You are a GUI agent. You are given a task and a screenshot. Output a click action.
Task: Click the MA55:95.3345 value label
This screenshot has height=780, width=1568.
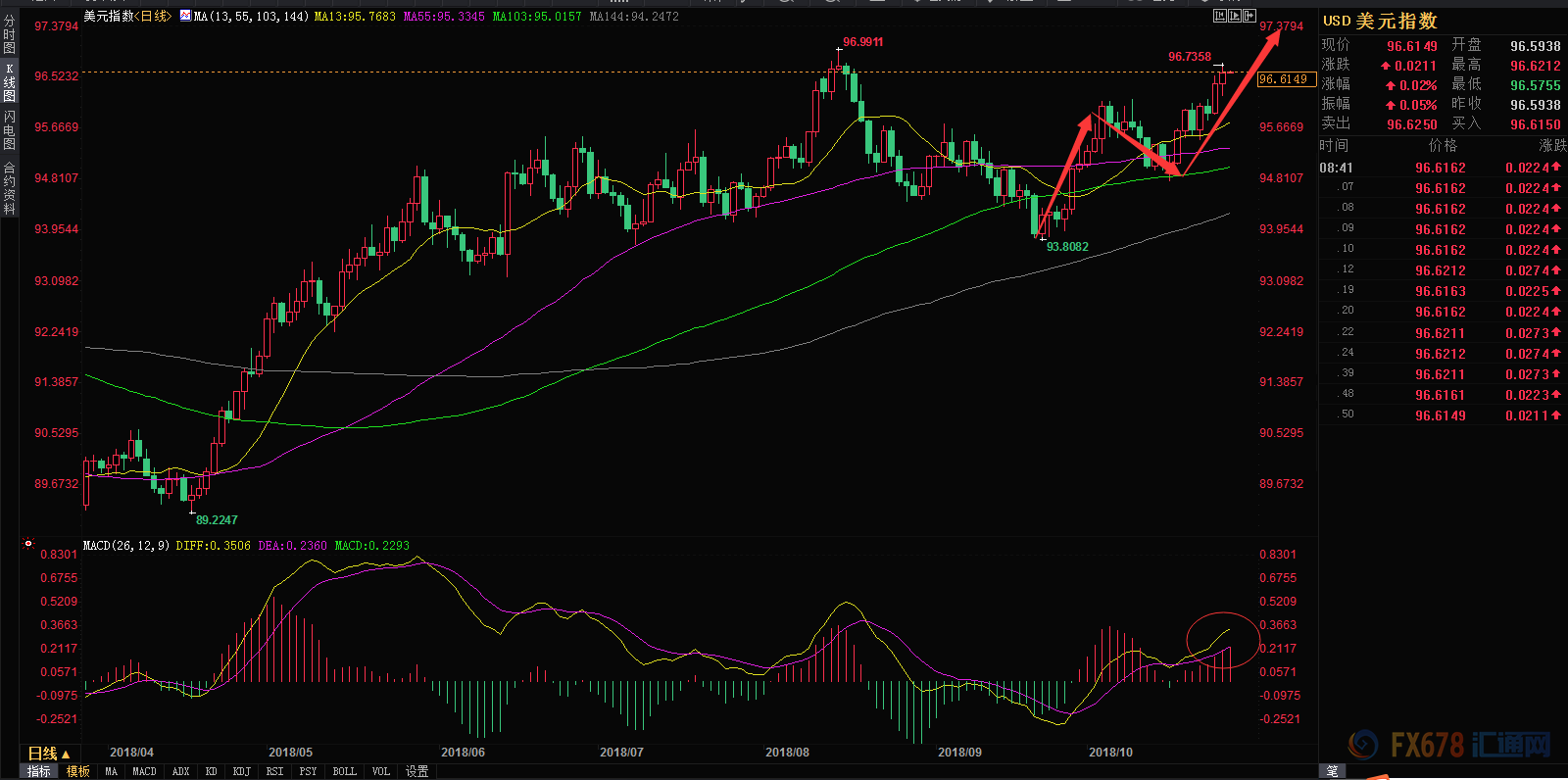[x=444, y=17]
